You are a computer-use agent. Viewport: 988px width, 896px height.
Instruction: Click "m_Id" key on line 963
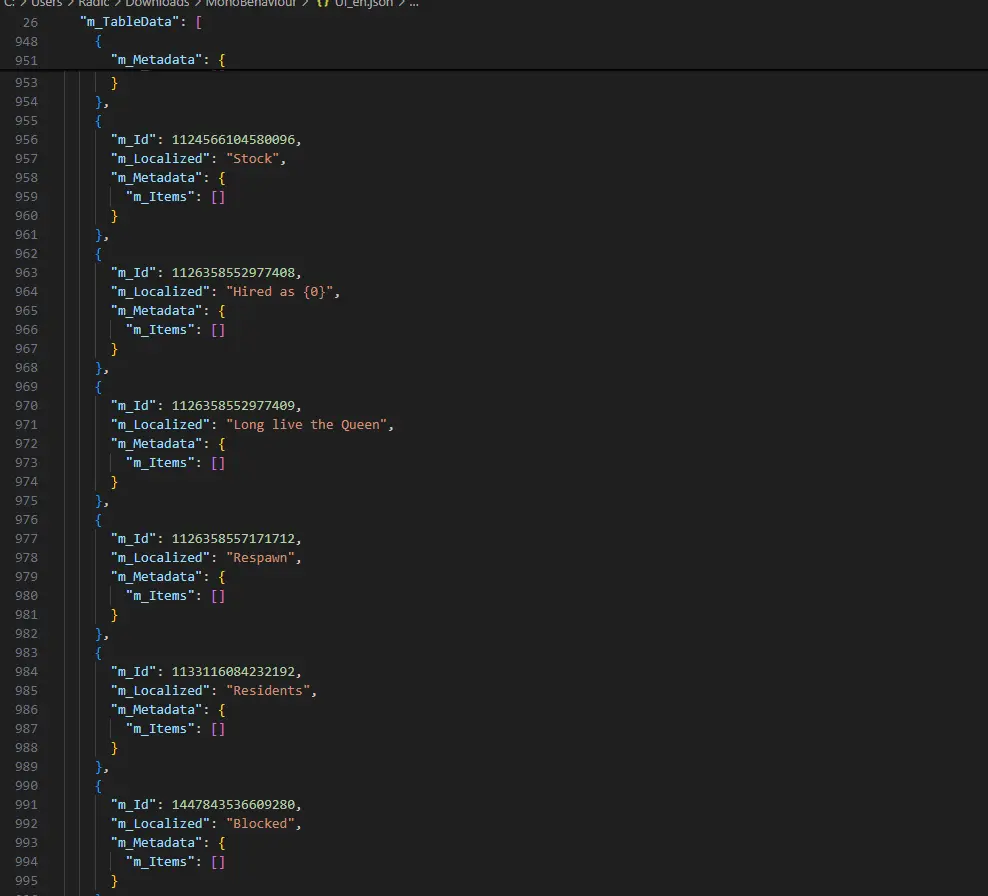133,273
